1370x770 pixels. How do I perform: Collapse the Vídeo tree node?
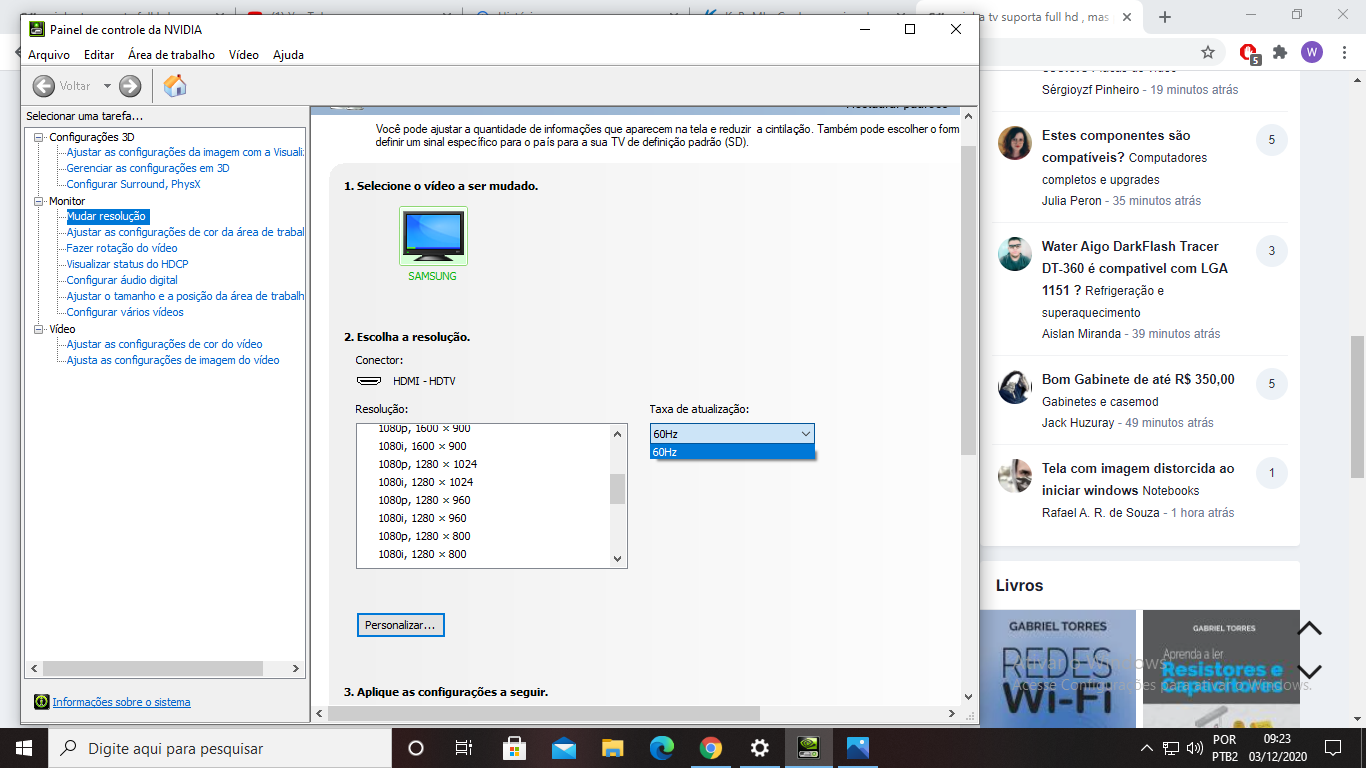[x=39, y=329]
